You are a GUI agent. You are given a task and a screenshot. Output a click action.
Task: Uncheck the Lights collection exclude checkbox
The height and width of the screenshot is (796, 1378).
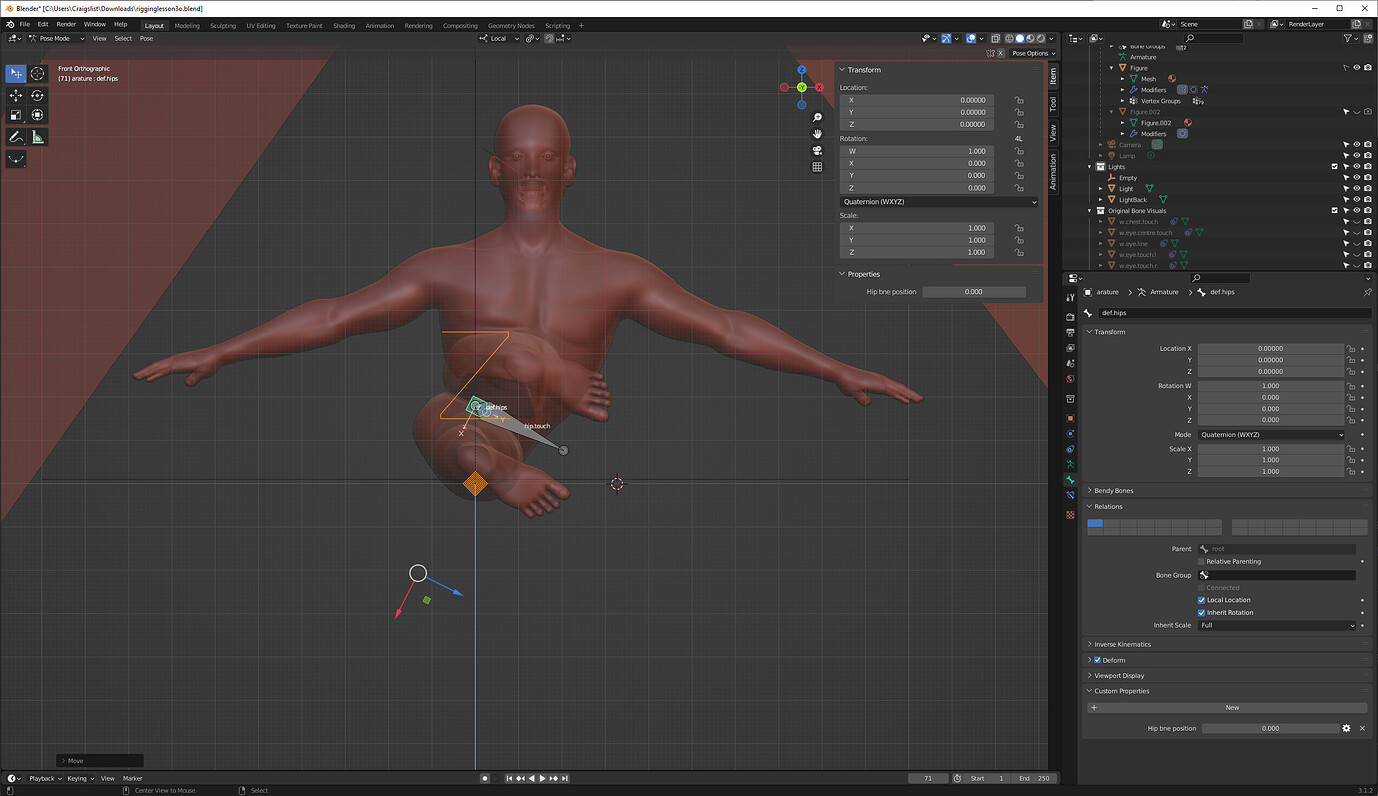coord(1334,167)
